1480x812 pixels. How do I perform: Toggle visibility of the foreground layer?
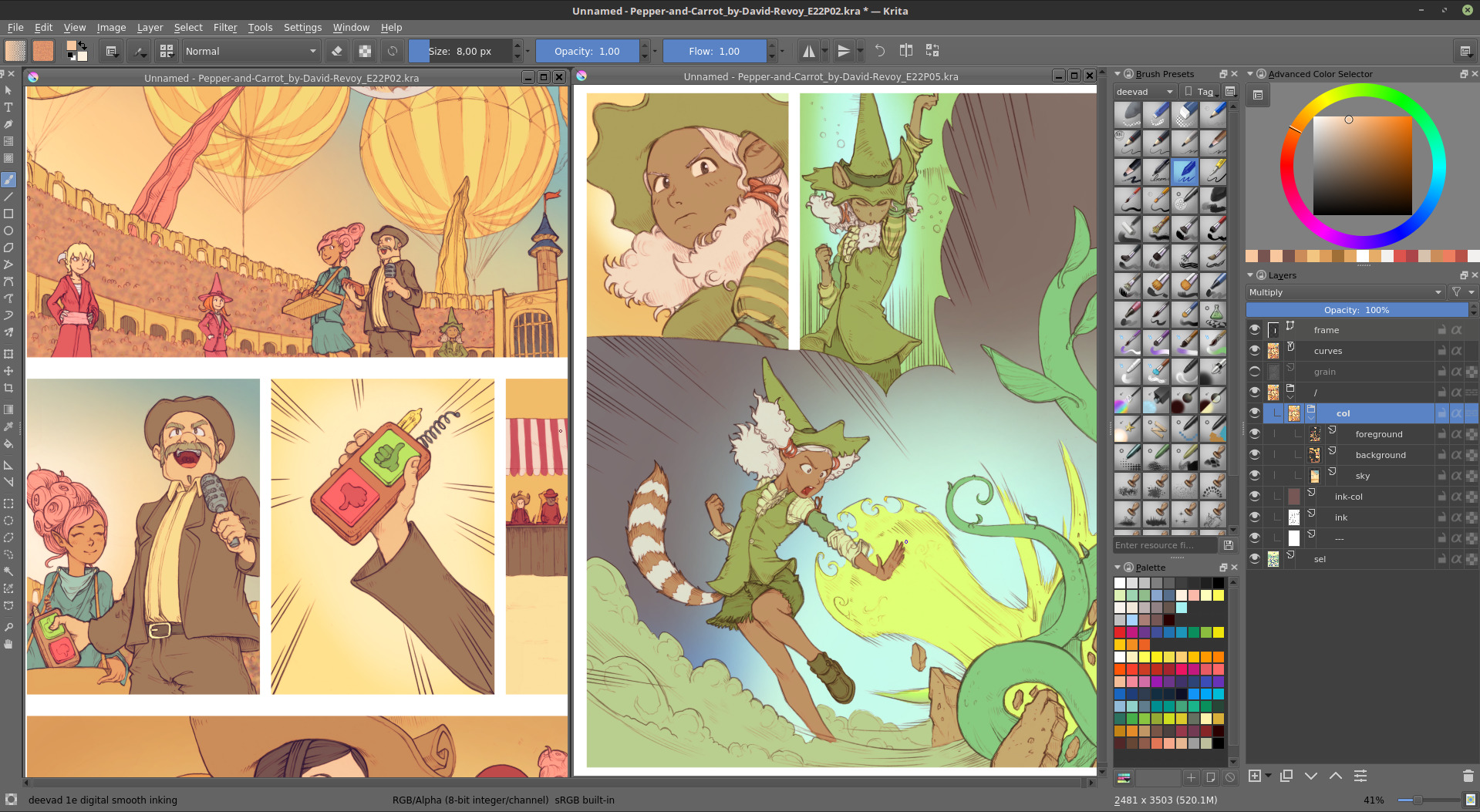click(1255, 434)
